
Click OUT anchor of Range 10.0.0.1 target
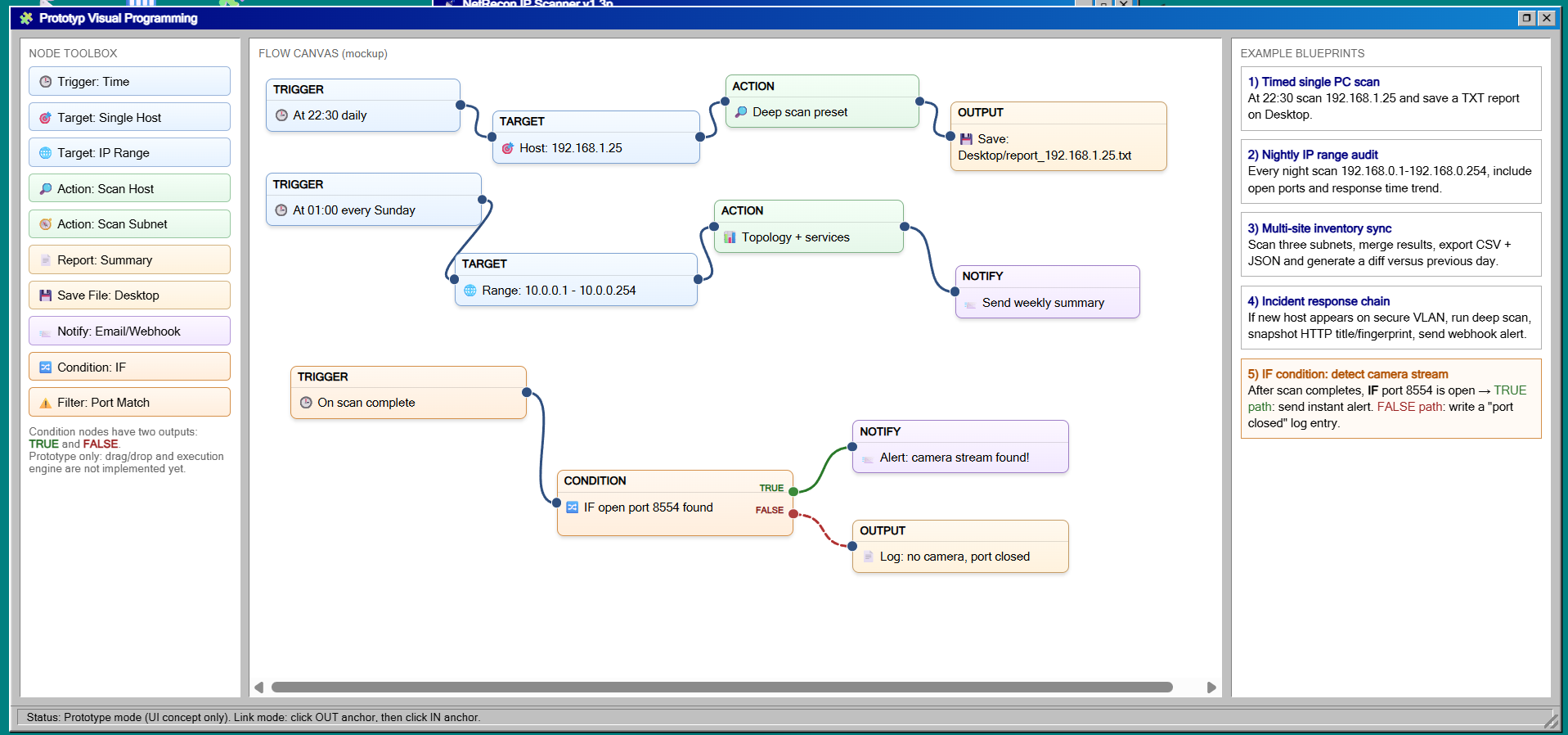click(x=698, y=279)
